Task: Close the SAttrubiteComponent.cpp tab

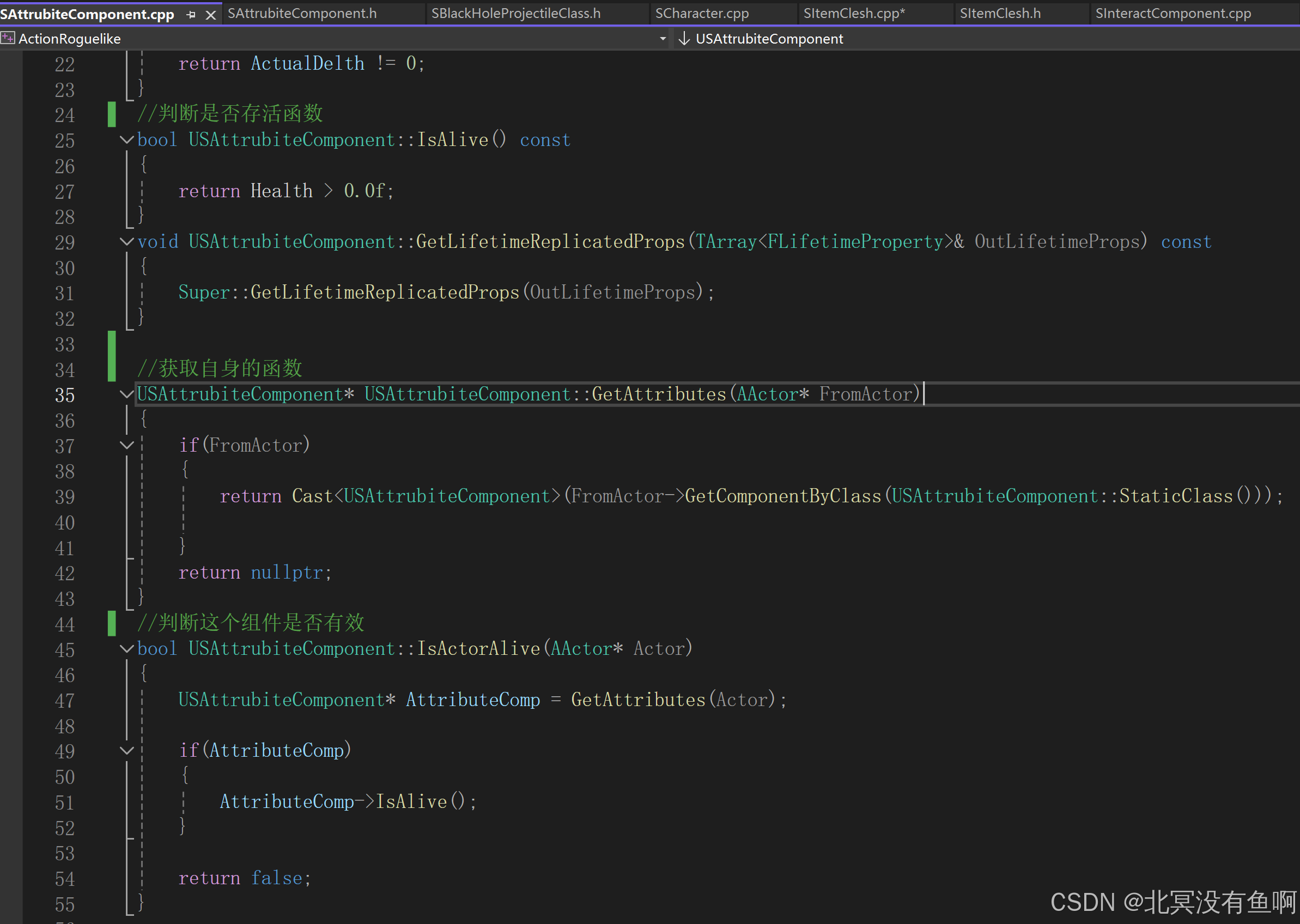Action: 210,14
